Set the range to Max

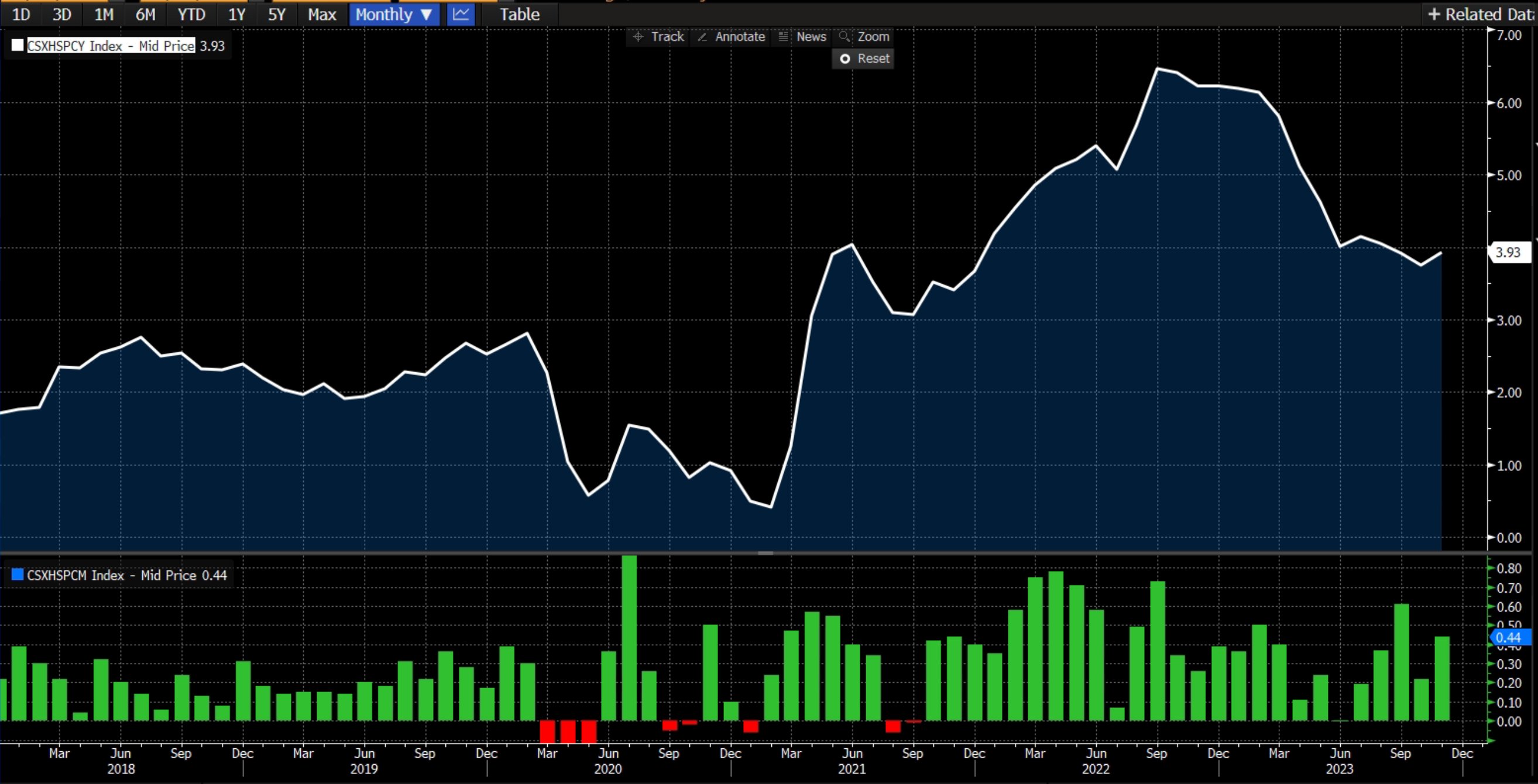[x=322, y=14]
